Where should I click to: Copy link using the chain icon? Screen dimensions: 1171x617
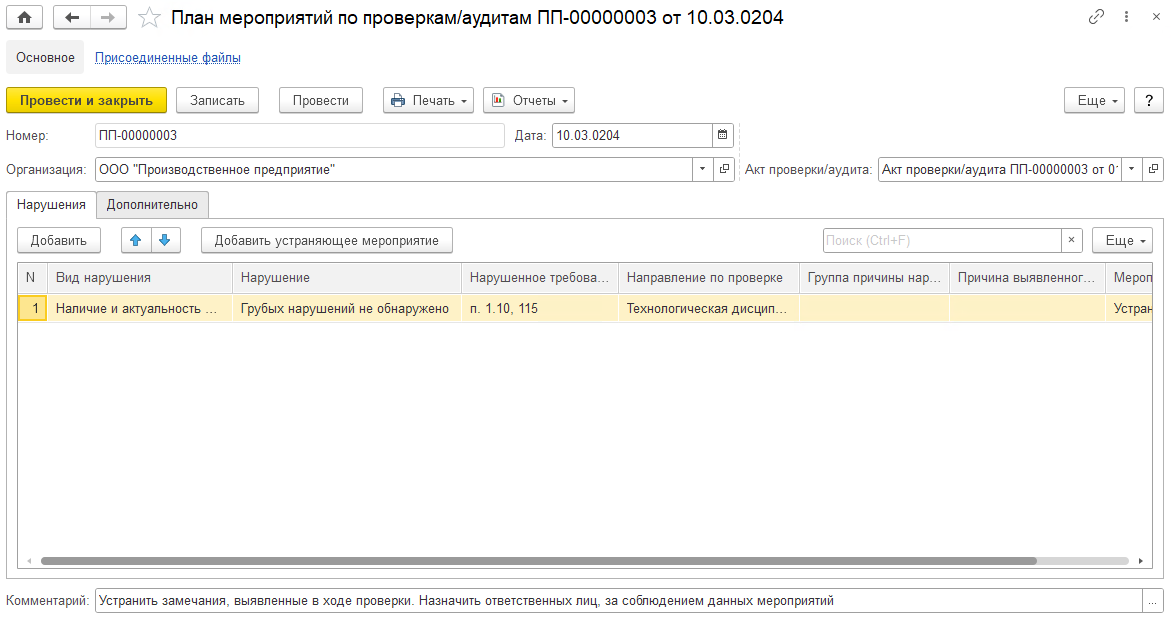(x=1097, y=18)
